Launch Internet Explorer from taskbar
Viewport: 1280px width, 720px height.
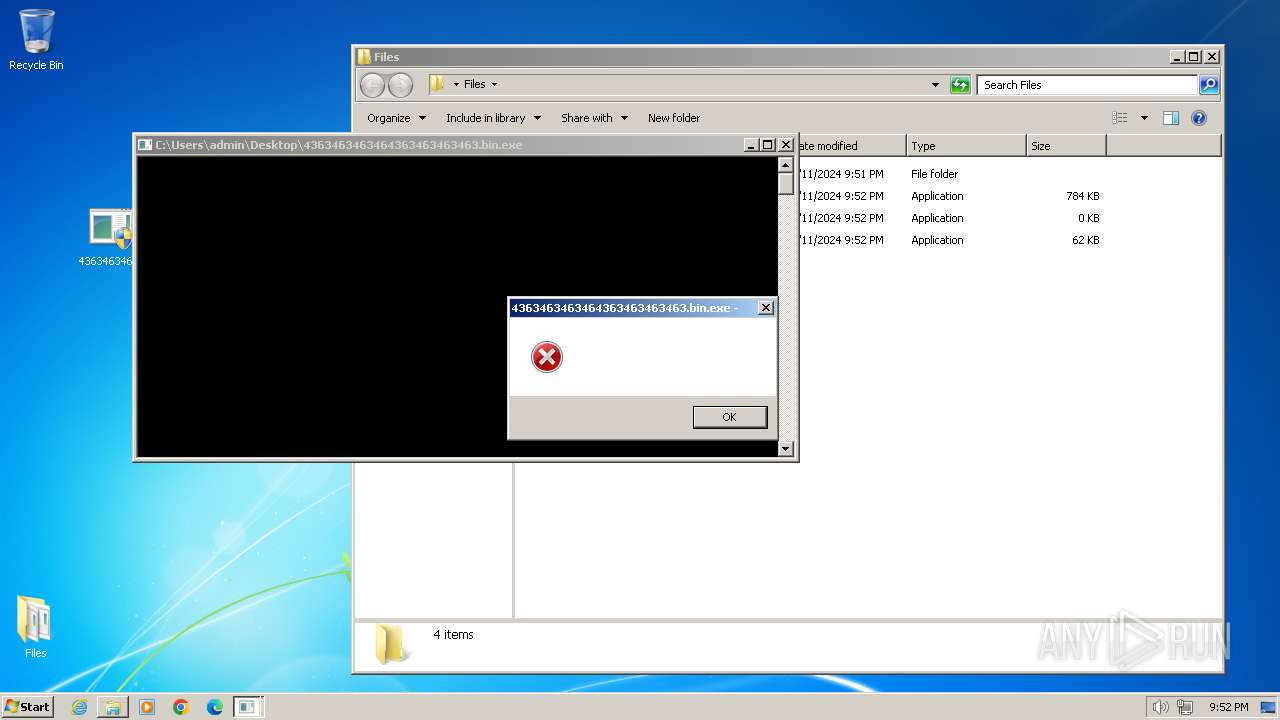tap(79, 707)
